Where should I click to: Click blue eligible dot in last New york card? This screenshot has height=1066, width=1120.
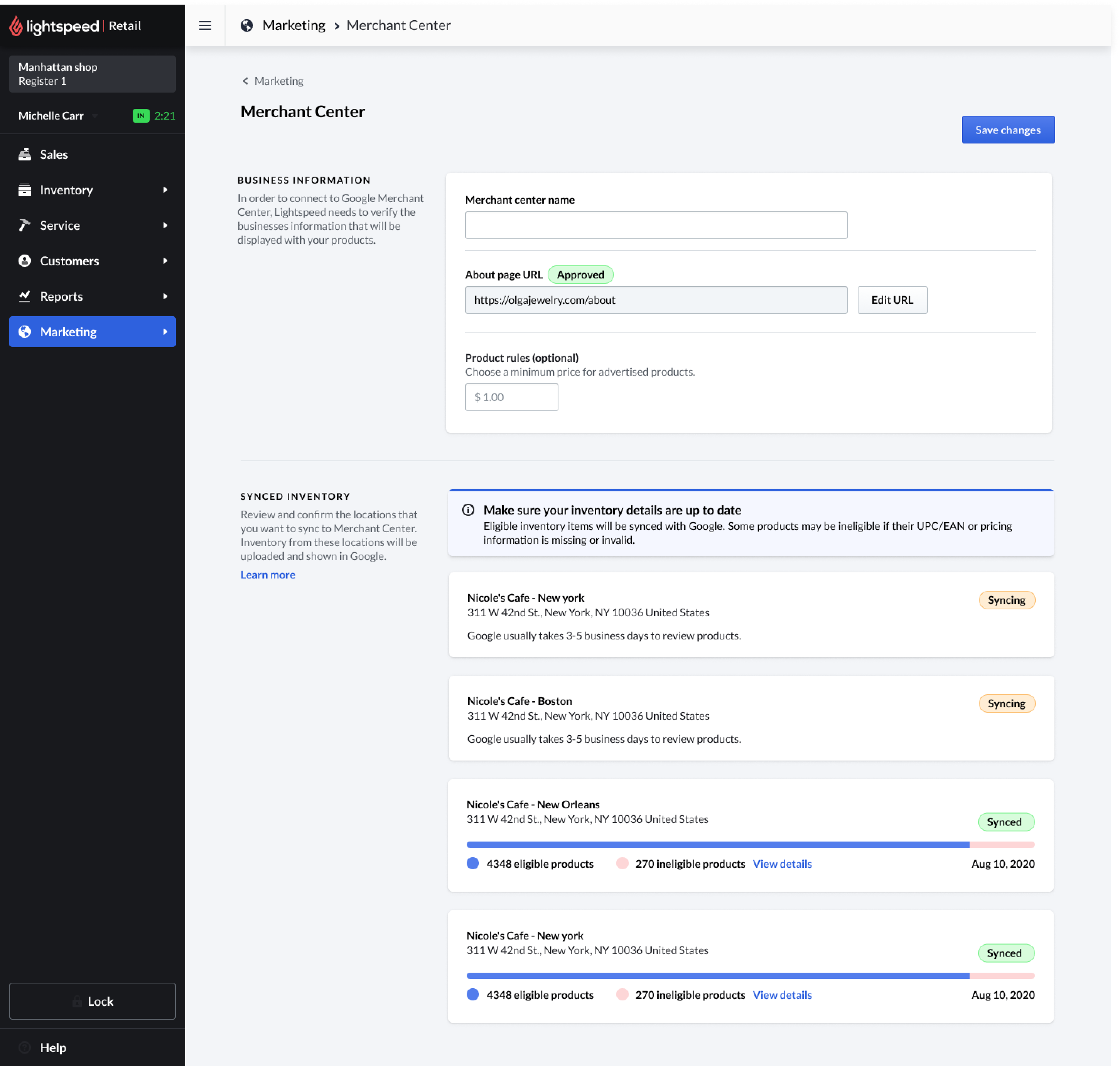(473, 995)
